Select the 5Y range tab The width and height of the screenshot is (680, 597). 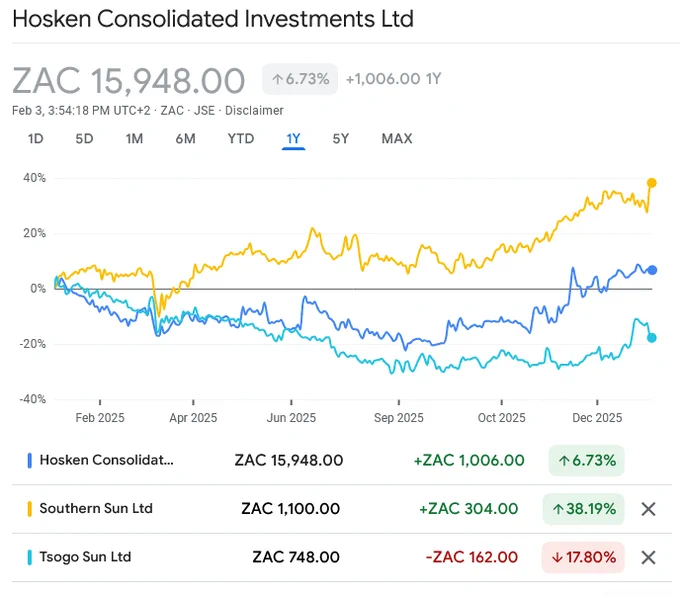[x=340, y=139]
